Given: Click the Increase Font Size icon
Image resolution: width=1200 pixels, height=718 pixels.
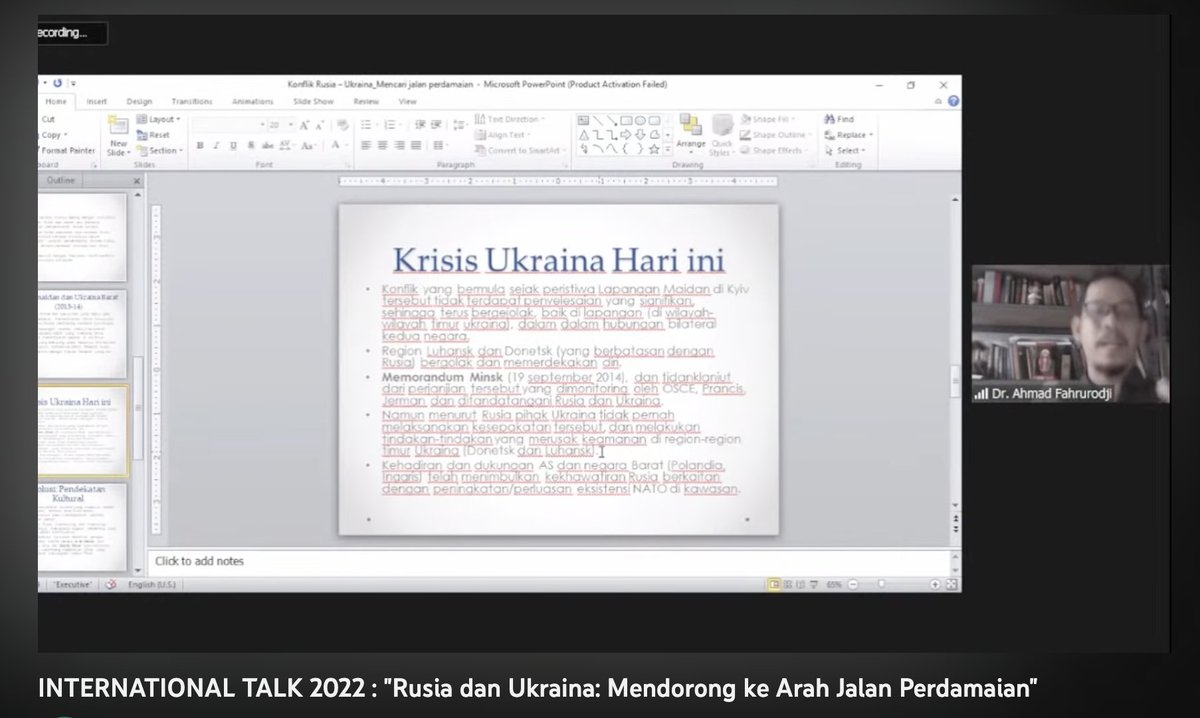Looking at the screenshot, I should click(304, 124).
